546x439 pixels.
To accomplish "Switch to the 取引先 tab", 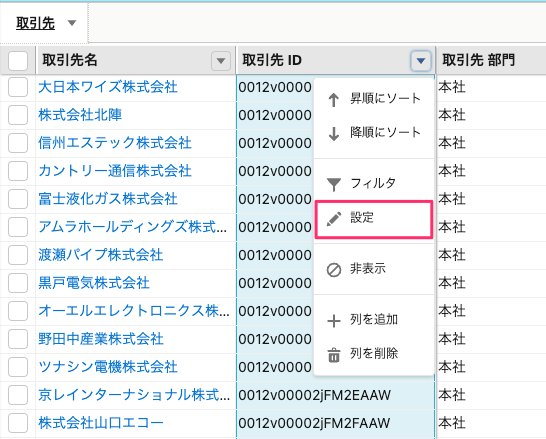I will [x=36, y=23].
